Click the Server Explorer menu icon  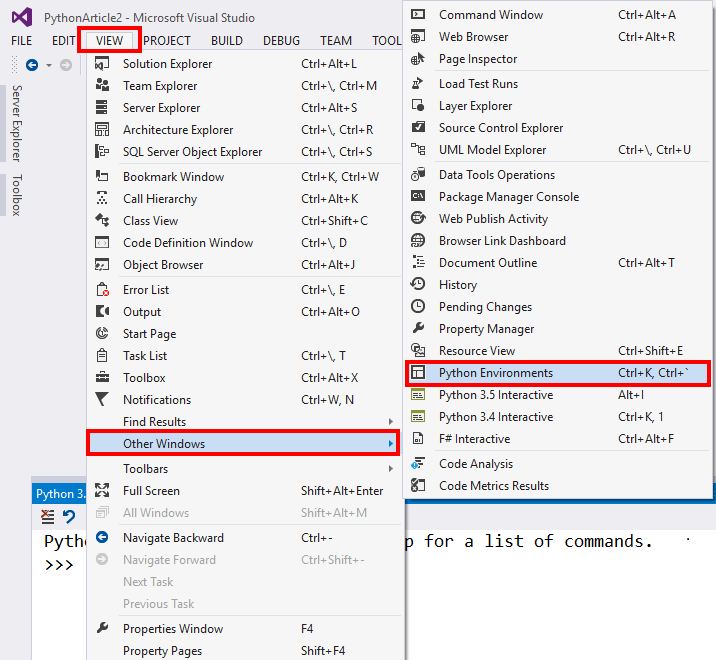(102, 107)
